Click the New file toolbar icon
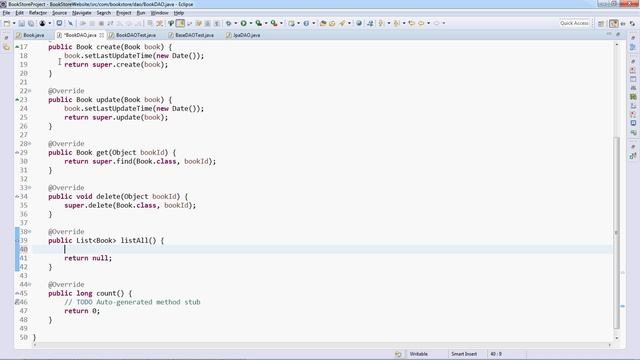 pyautogui.click(x=7, y=23)
